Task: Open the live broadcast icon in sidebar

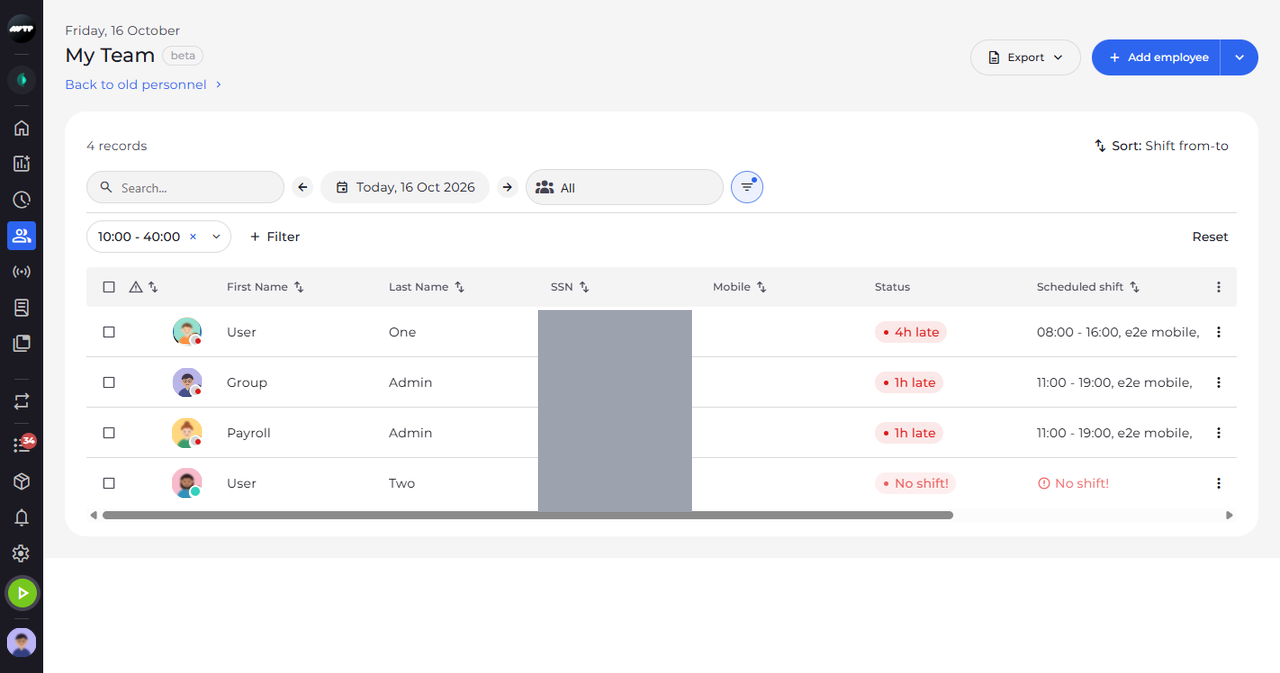Action: pos(21,272)
